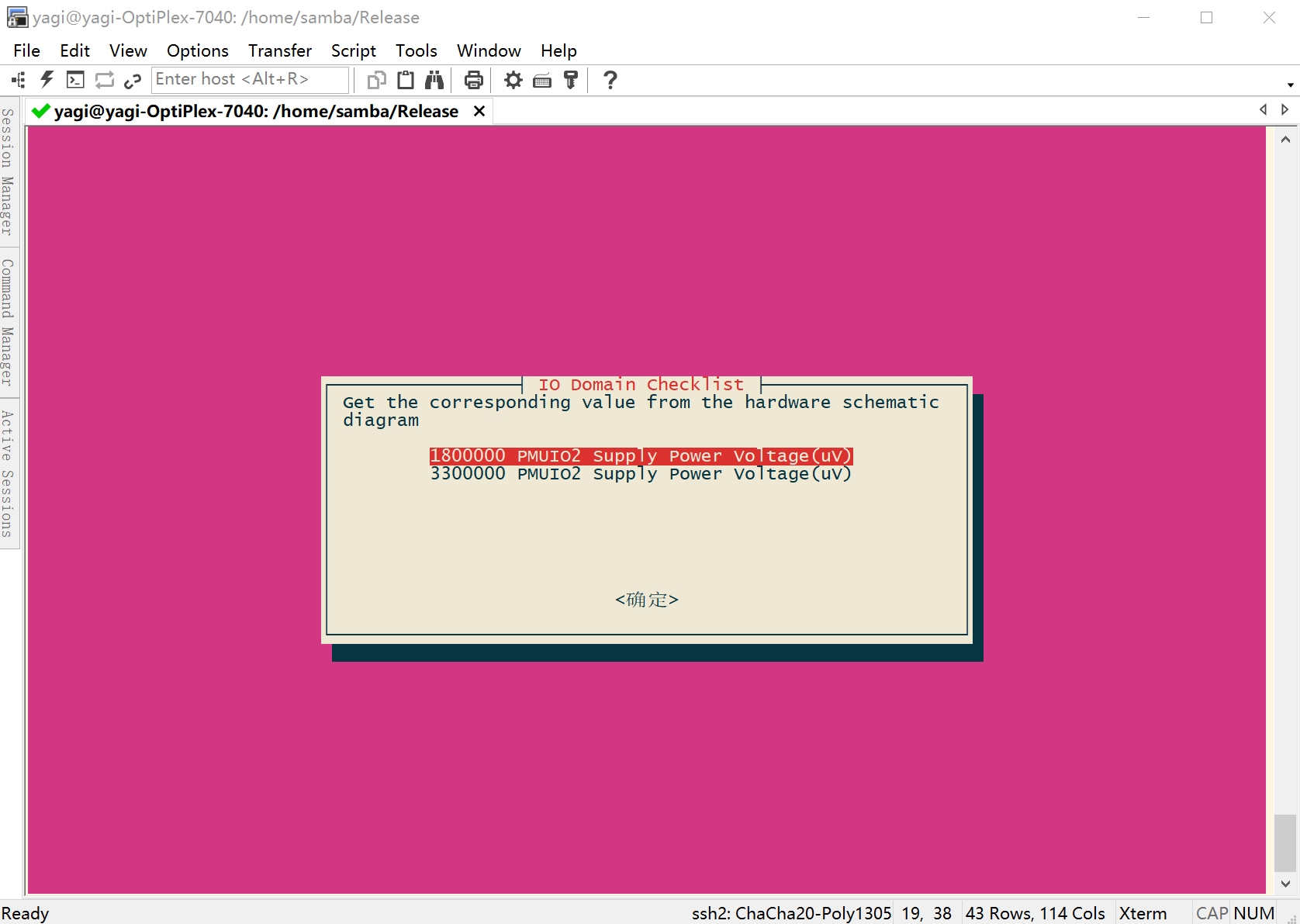
Task: Expand the toolbar overflow arrow
Action: [x=1290, y=85]
